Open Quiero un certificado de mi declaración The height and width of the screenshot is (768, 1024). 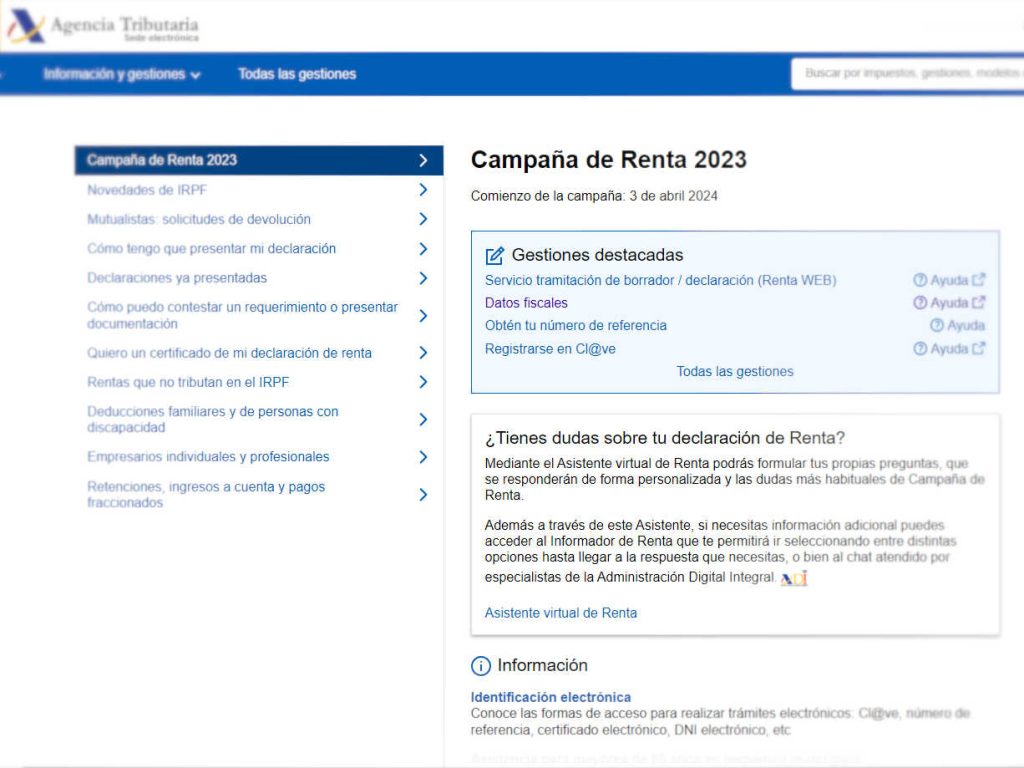[x=229, y=353]
